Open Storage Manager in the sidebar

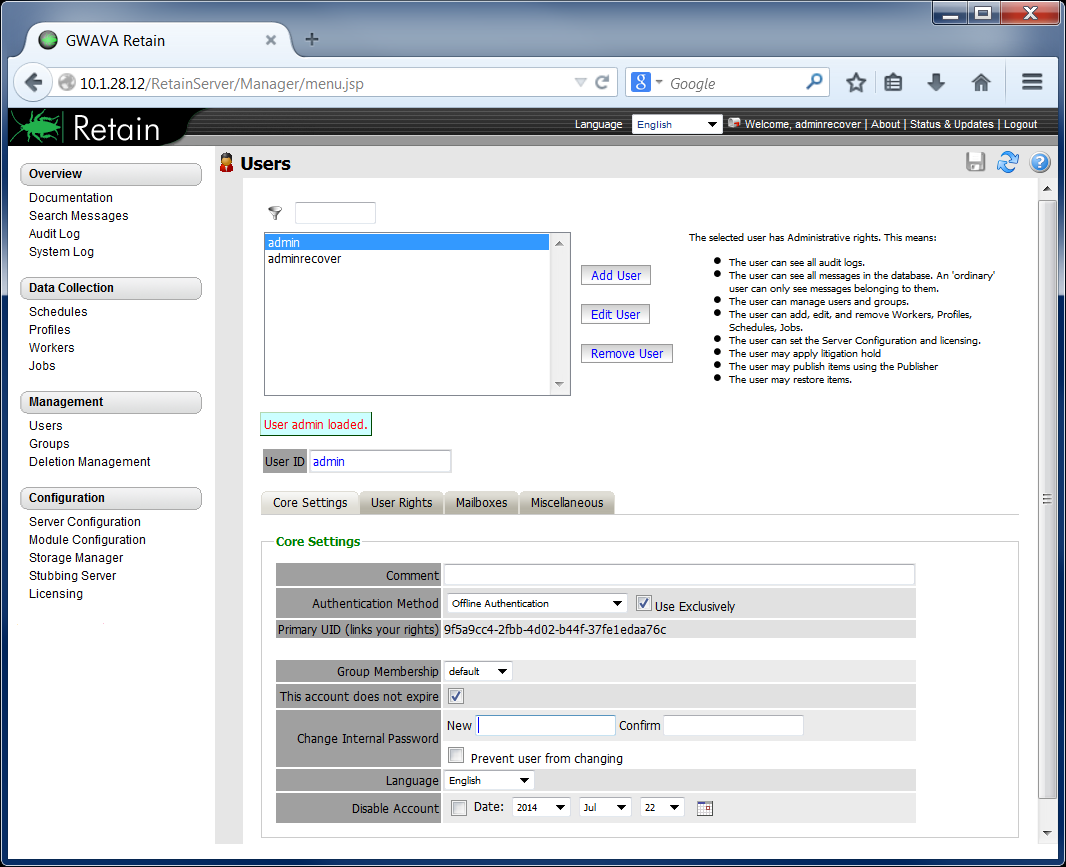76,558
